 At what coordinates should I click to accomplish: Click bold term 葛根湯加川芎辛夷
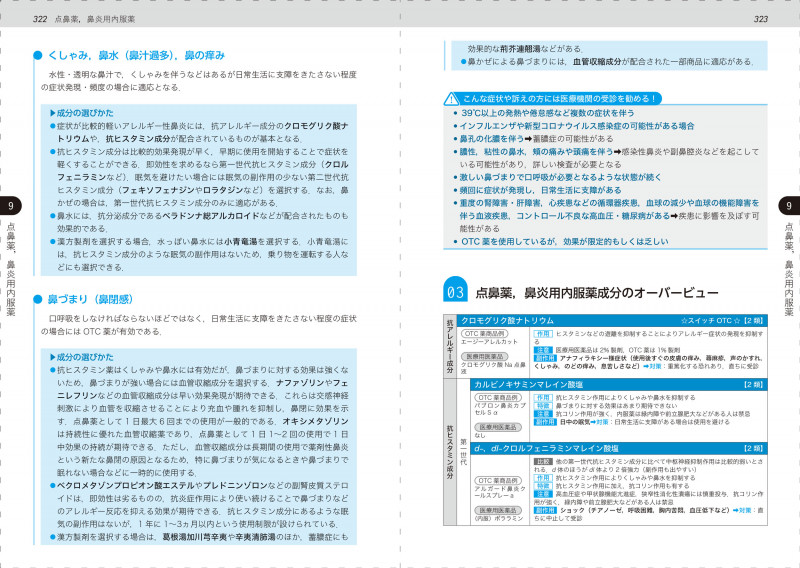point(195,537)
